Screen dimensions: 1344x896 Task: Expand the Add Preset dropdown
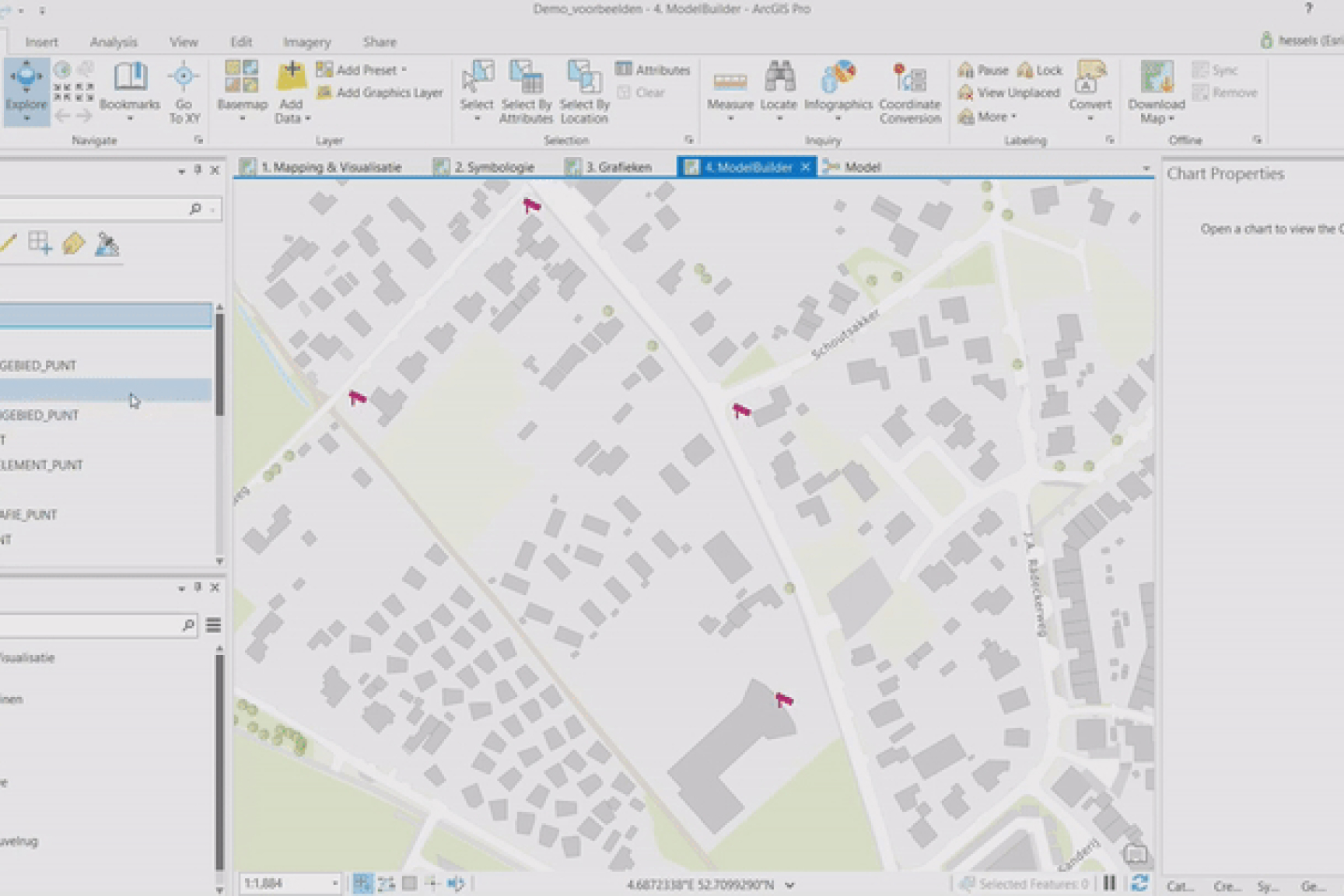pos(404,70)
